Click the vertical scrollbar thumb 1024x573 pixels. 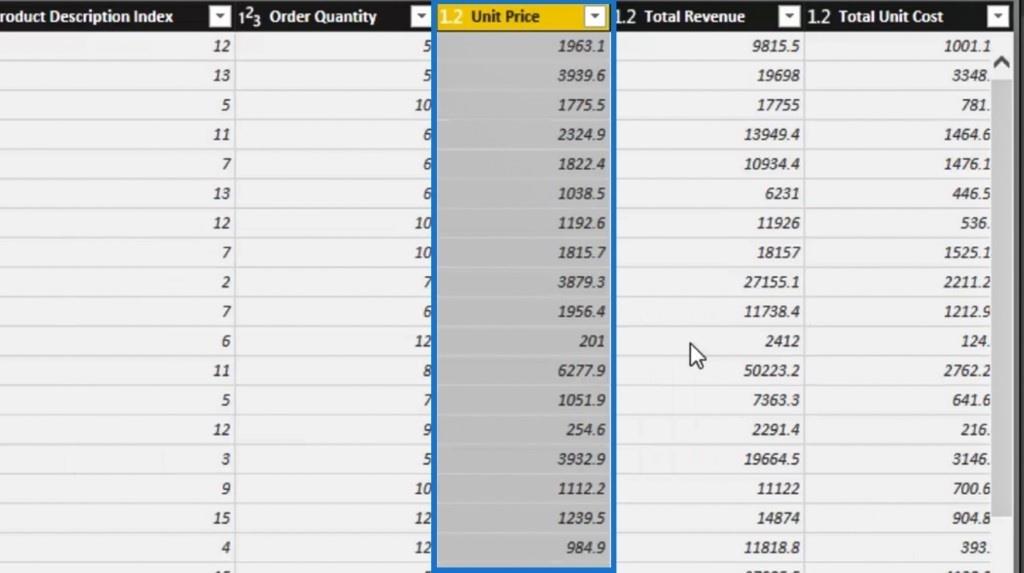coord(1001,297)
